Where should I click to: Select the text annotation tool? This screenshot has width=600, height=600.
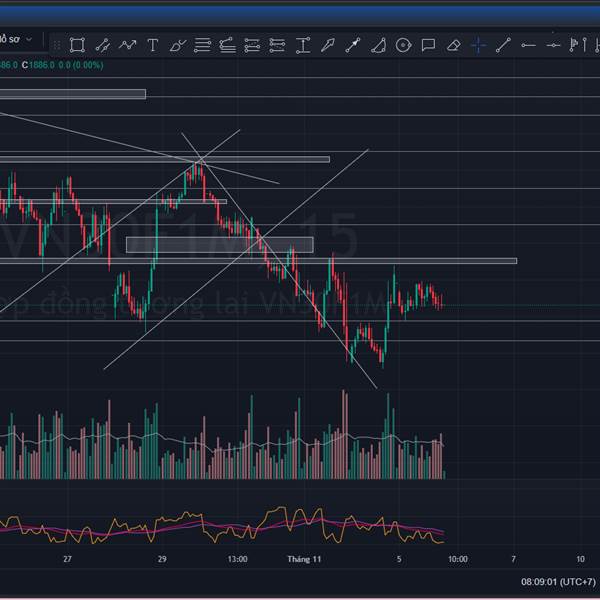[153, 45]
